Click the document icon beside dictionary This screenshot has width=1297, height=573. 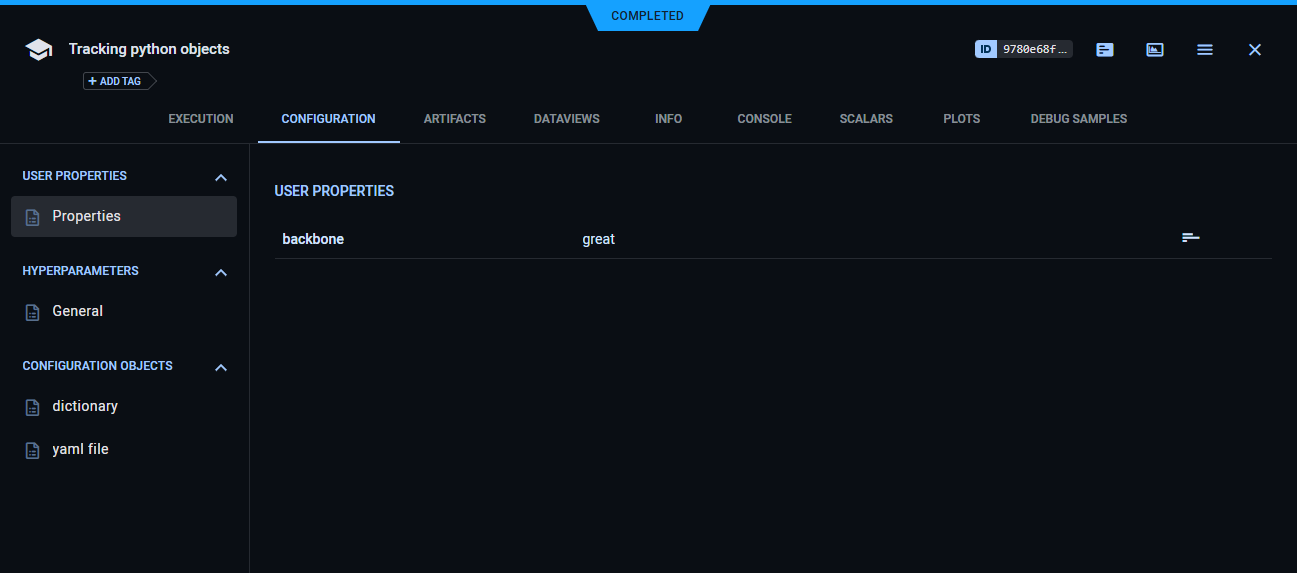point(33,407)
